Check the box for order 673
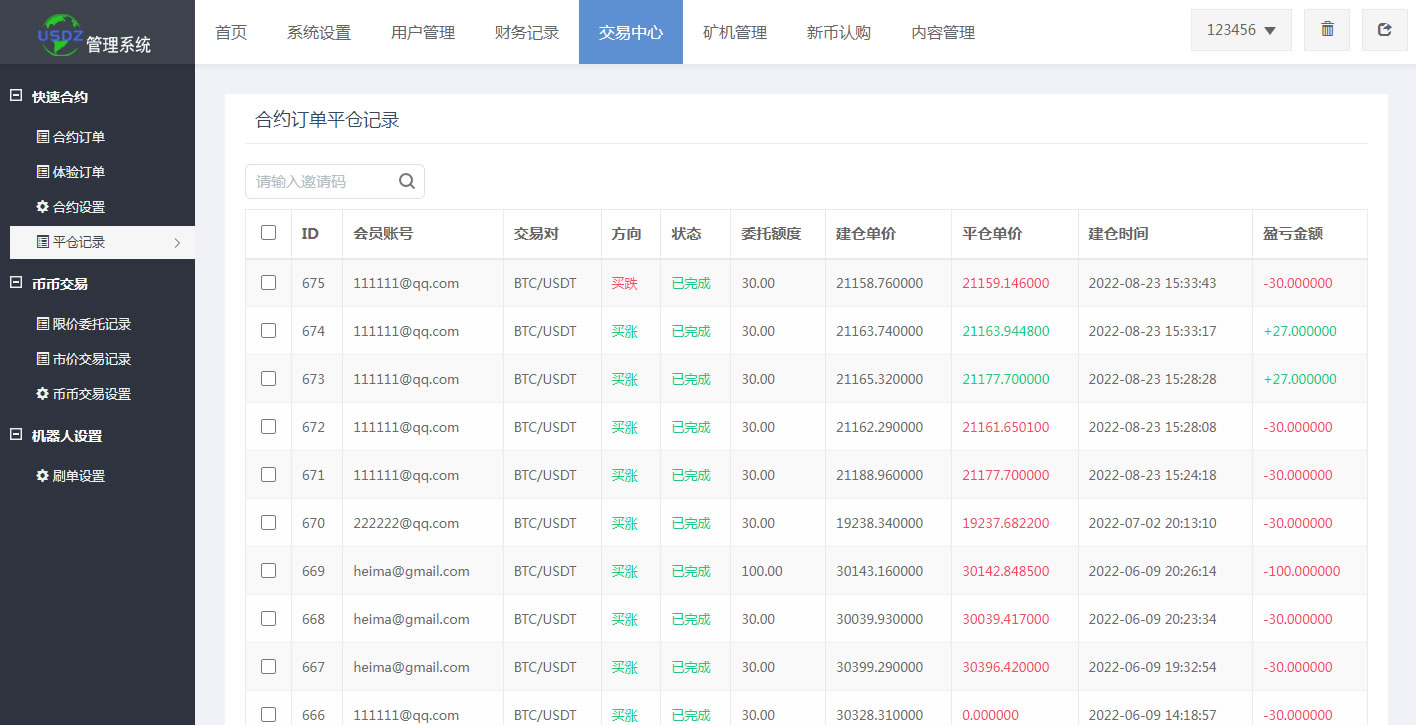 tap(268, 378)
